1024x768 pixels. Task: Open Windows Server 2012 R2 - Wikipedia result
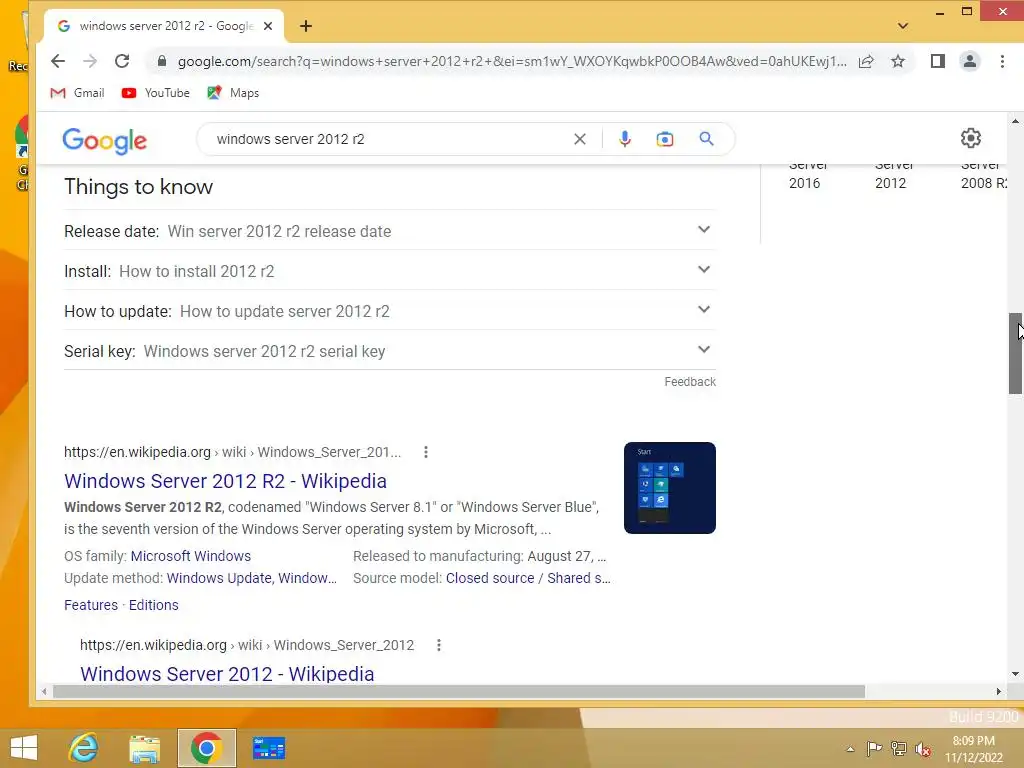[225, 481]
